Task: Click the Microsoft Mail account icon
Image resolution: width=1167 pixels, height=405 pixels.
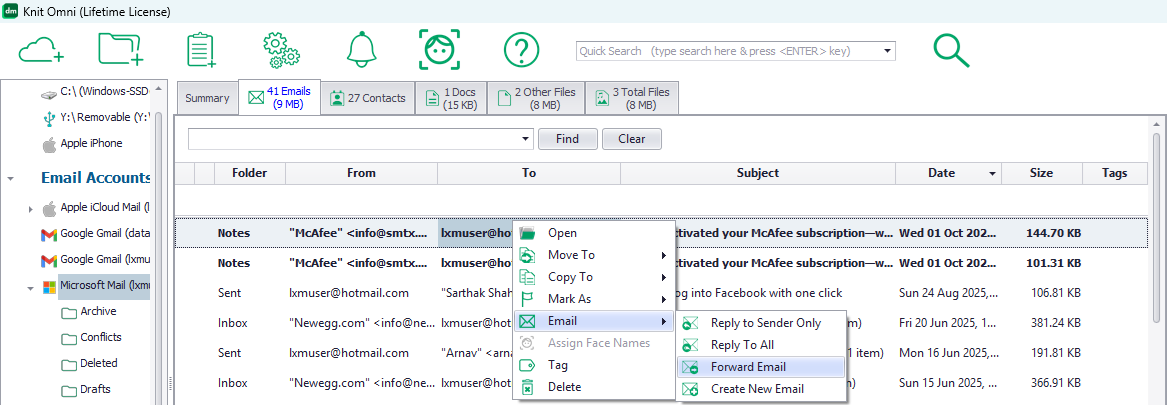Action: 49,286
